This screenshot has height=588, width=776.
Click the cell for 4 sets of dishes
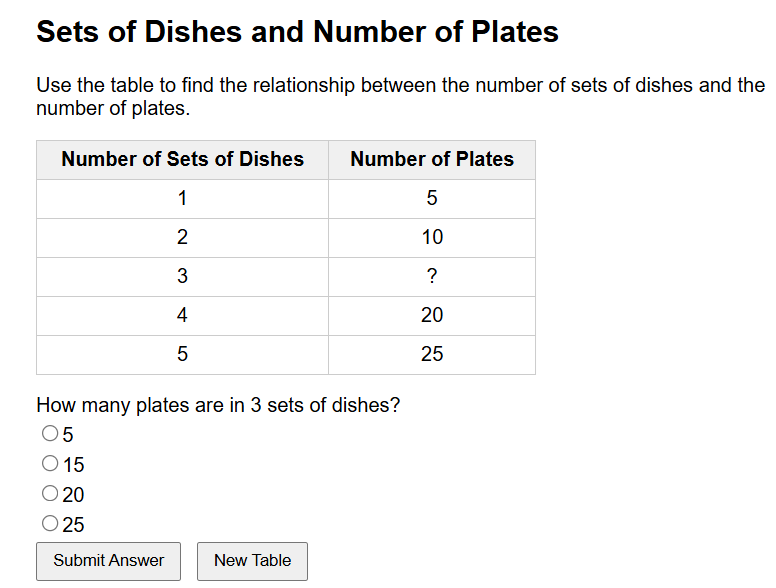click(x=182, y=316)
